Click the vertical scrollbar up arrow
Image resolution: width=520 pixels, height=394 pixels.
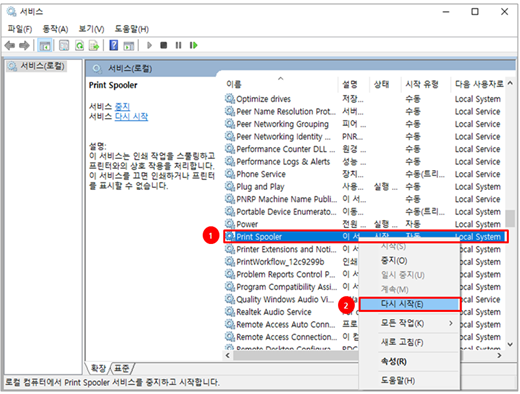point(510,83)
